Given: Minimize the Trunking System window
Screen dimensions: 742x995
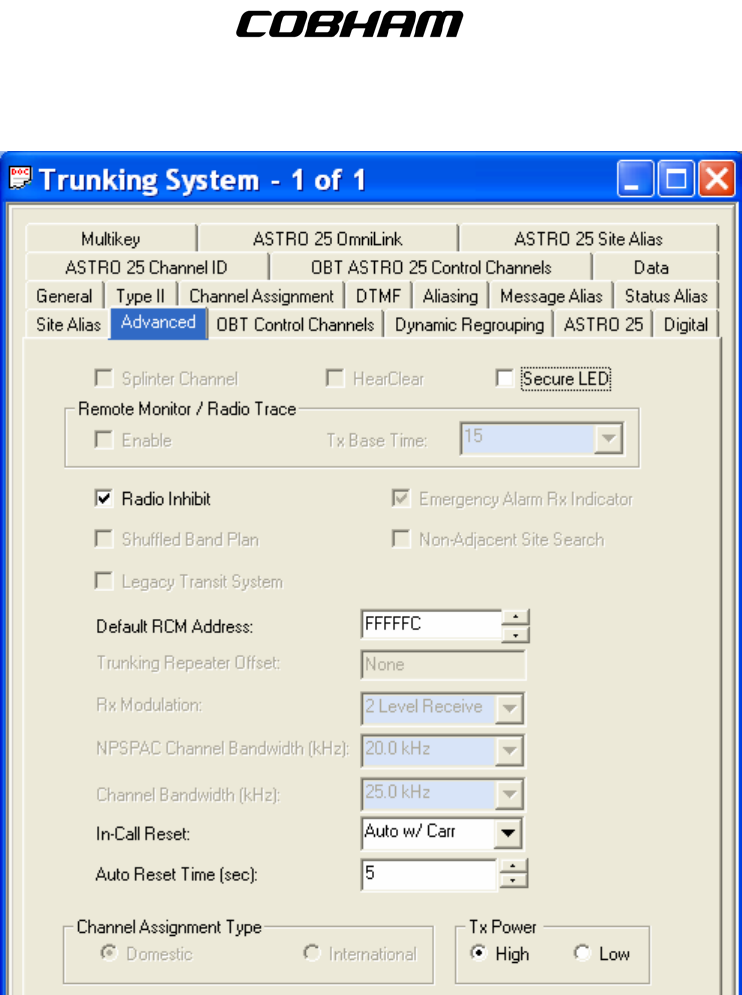Looking at the screenshot, I should 635,178.
